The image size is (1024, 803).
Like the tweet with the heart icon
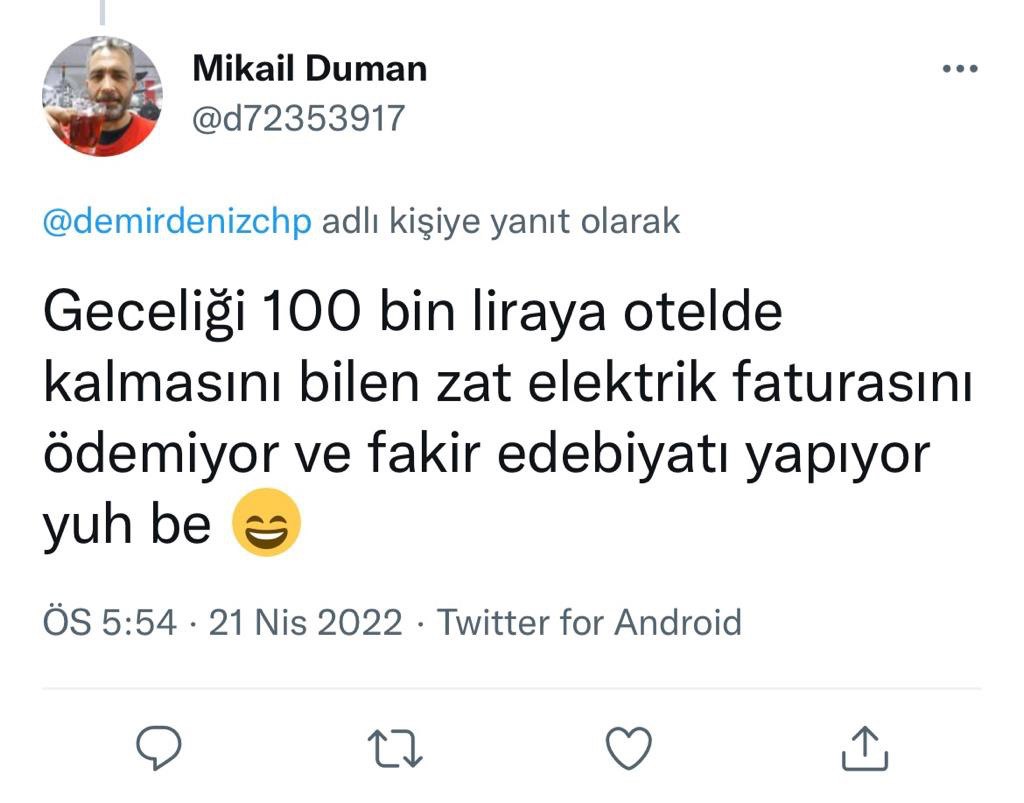pos(630,747)
